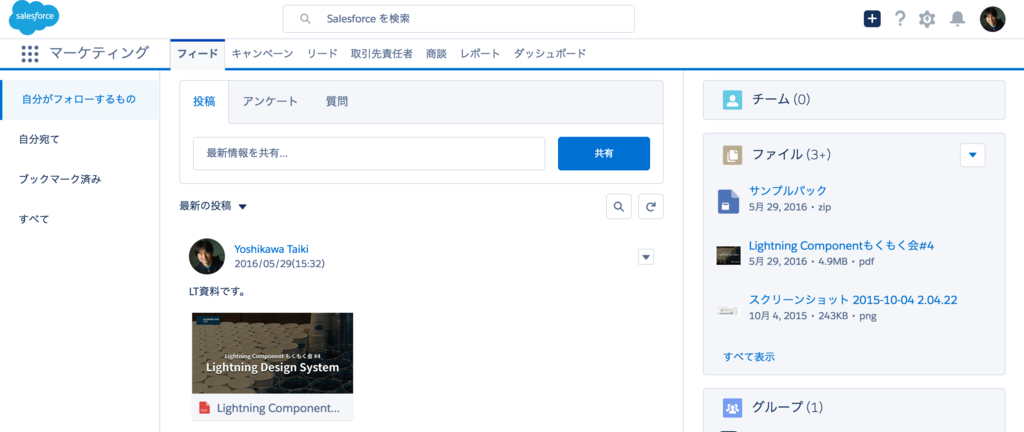Viewport: 1024px width, 432px height.
Task: Open the notifications bell
Action: (957, 19)
